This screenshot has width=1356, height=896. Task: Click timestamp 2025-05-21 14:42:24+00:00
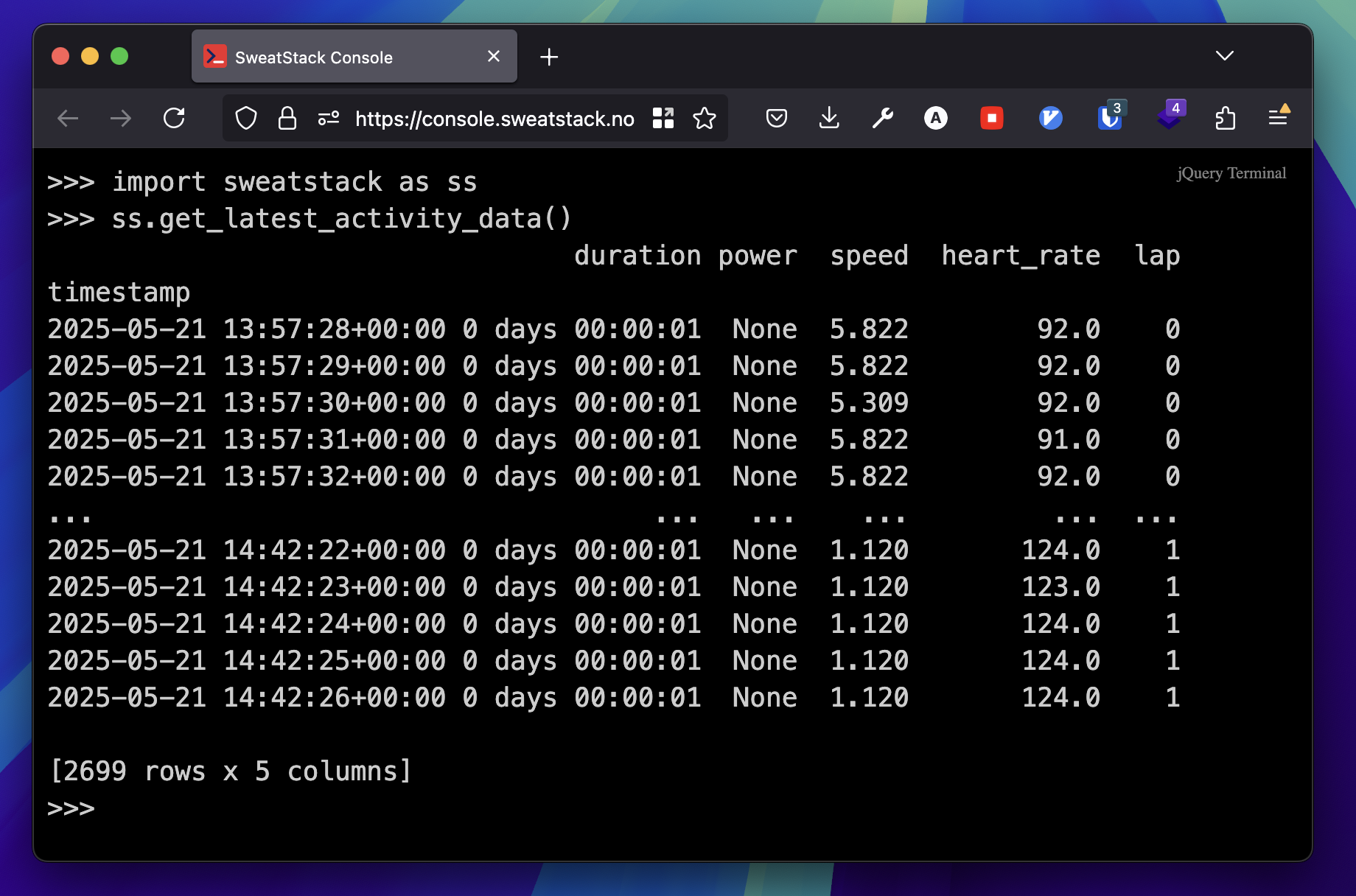(247, 624)
